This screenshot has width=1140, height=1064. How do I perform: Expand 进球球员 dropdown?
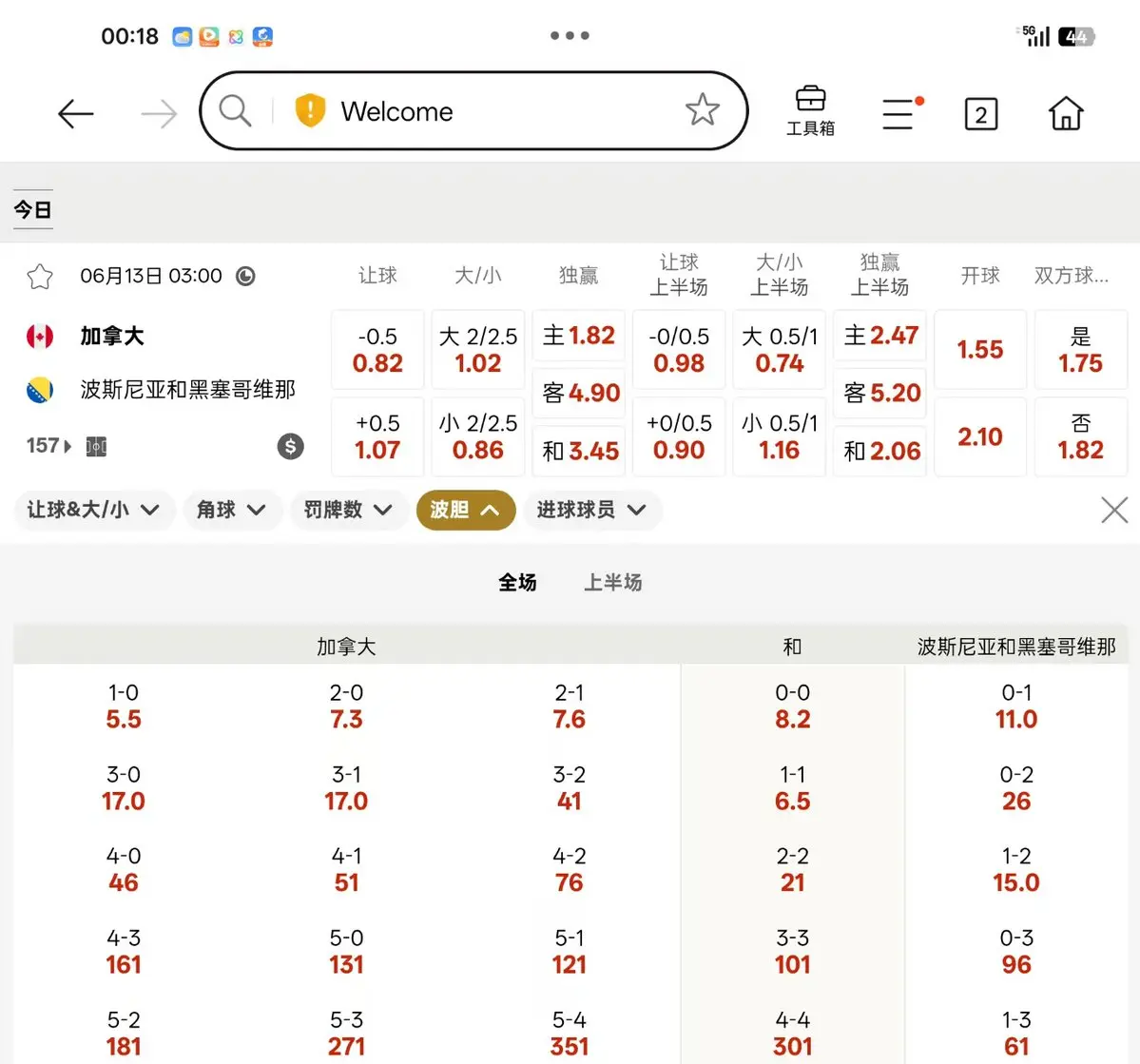(x=591, y=510)
